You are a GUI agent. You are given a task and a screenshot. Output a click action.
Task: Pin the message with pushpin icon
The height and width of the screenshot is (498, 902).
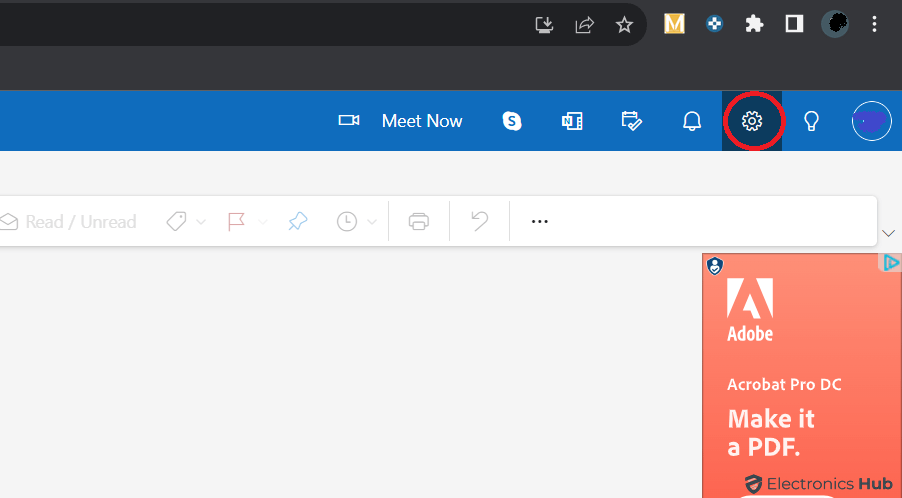298,221
